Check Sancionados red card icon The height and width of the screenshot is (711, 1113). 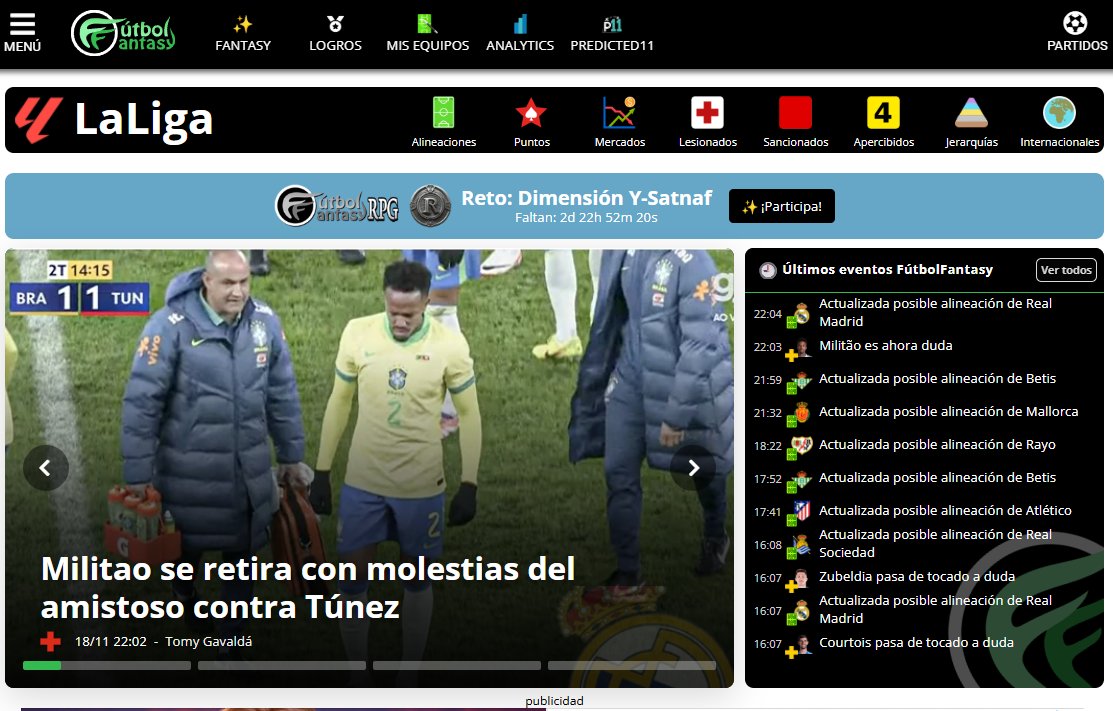pyautogui.click(x=795, y=118)
